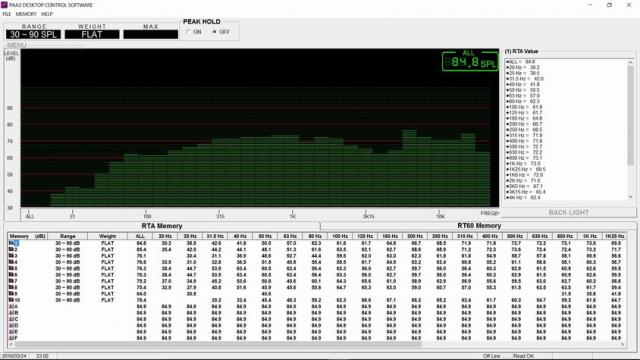Select the memory 7 row icon

pos(11,281)
